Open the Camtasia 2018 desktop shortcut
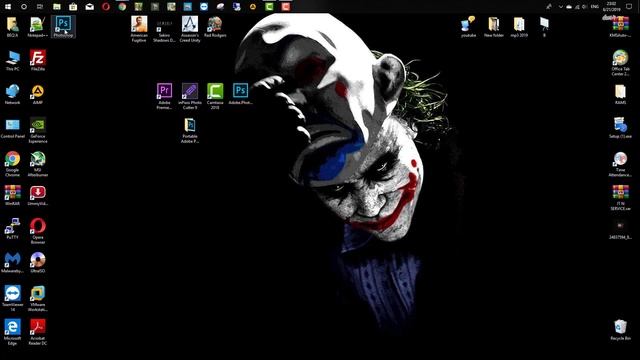 click(215, 96)
